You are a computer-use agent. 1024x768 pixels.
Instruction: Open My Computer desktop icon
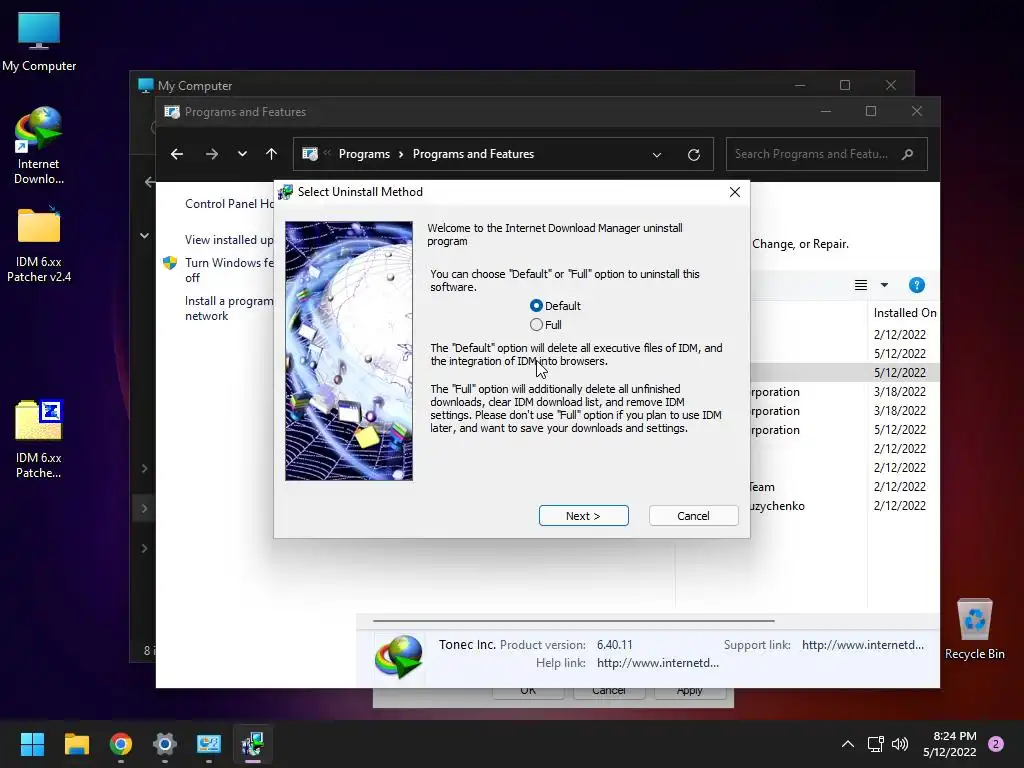(x=39, y=42)
